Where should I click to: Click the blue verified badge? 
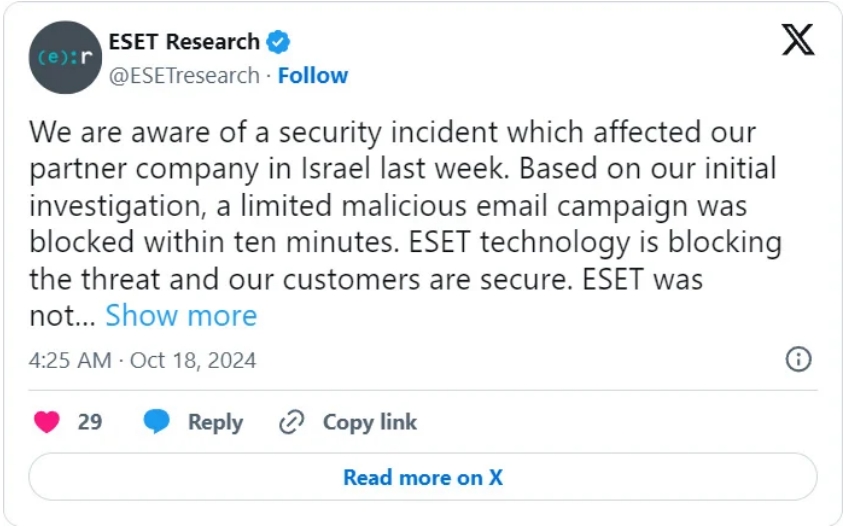(x=278, y=42)
